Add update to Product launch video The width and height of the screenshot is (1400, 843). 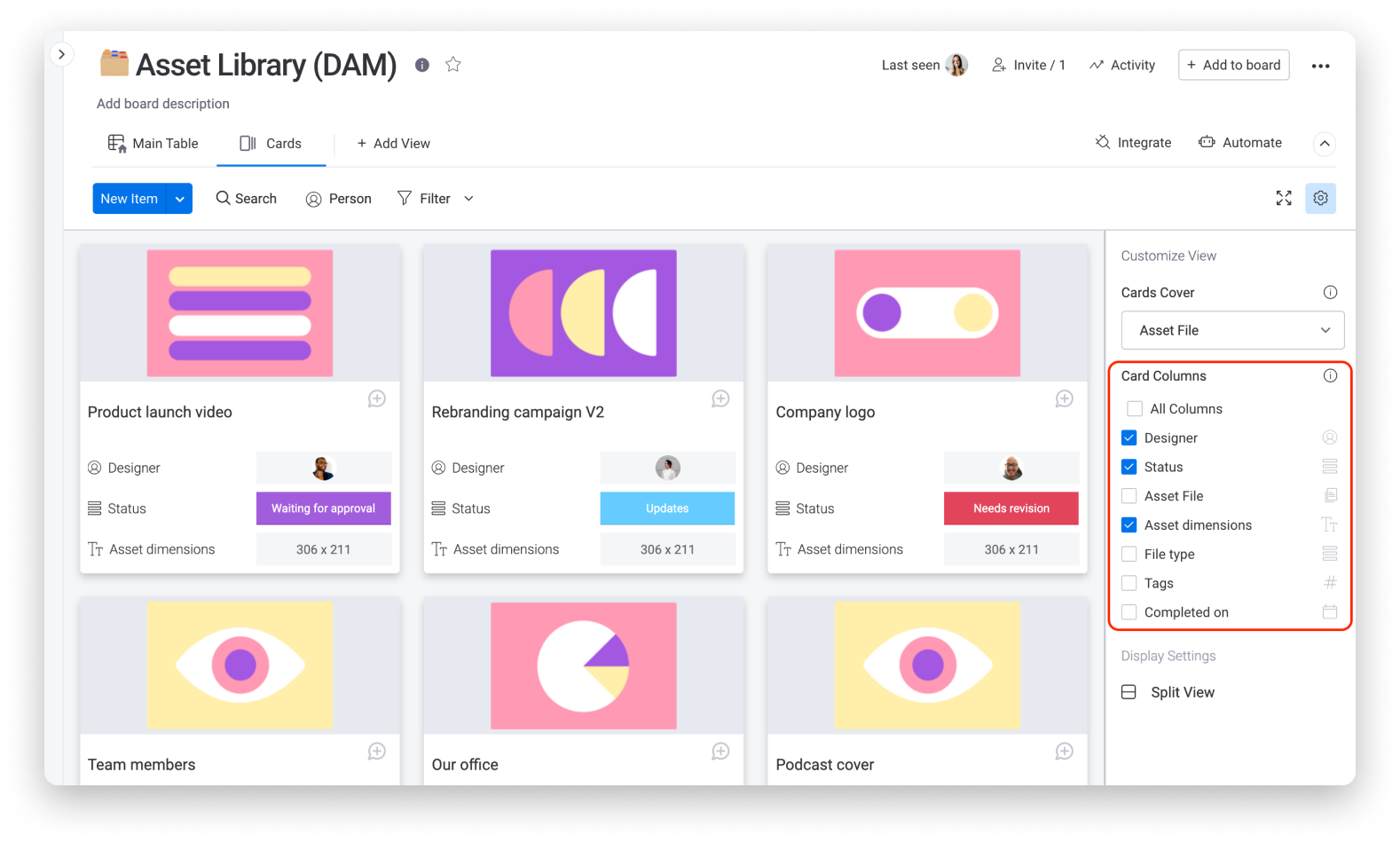(x=377, y=399)
